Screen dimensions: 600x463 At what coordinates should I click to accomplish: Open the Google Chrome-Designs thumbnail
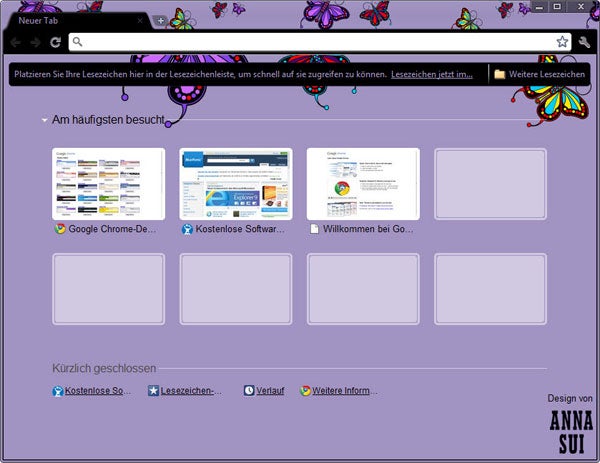[x=109, y=184]
